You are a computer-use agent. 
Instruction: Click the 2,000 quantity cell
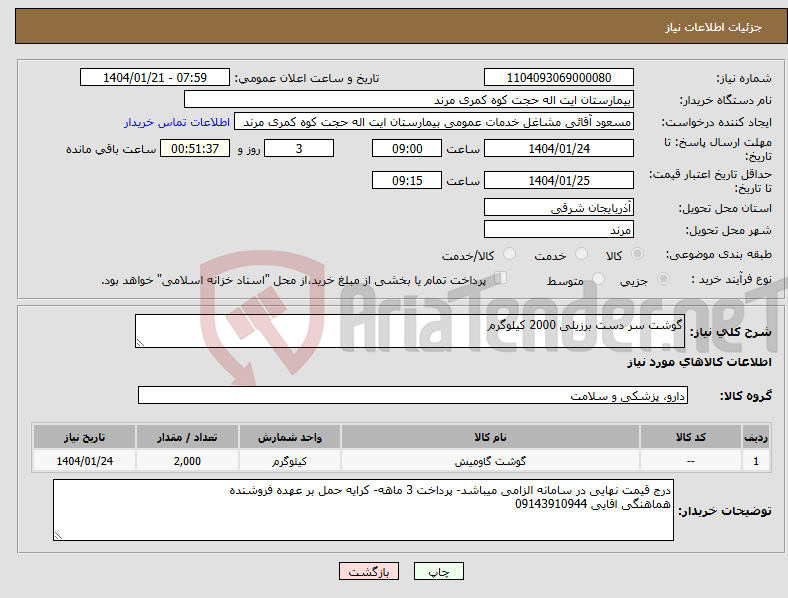click(x=187, y=461)
